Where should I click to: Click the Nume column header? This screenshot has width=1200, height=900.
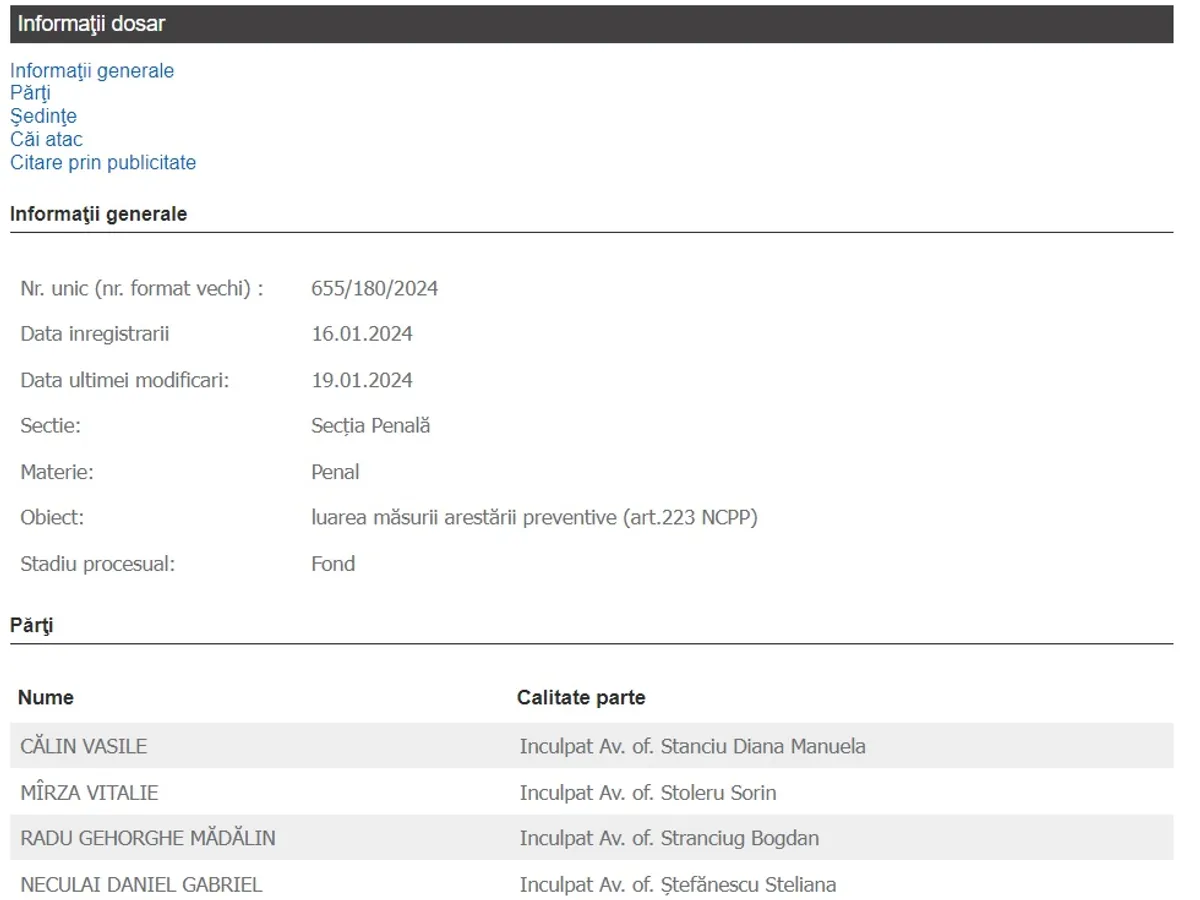coord(46,698)
